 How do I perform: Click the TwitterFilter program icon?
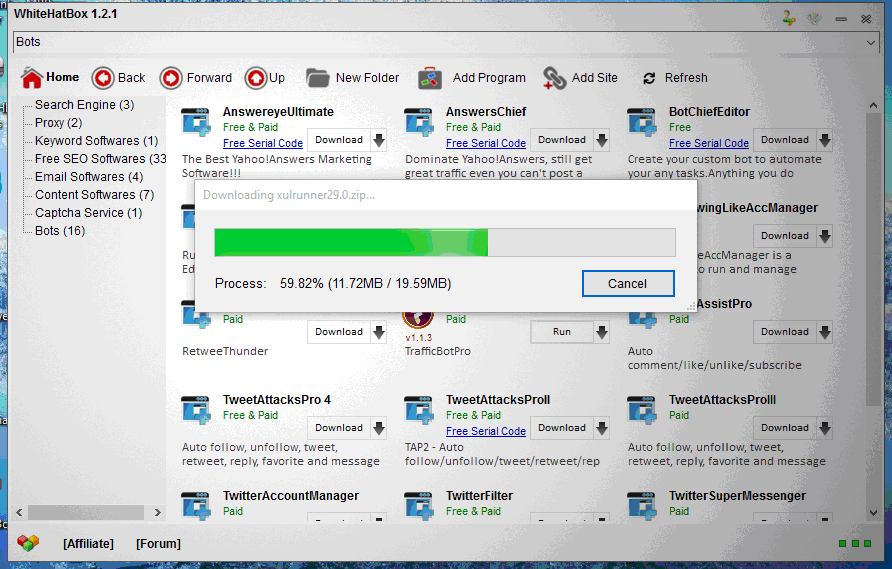click(x=419, y=506)
